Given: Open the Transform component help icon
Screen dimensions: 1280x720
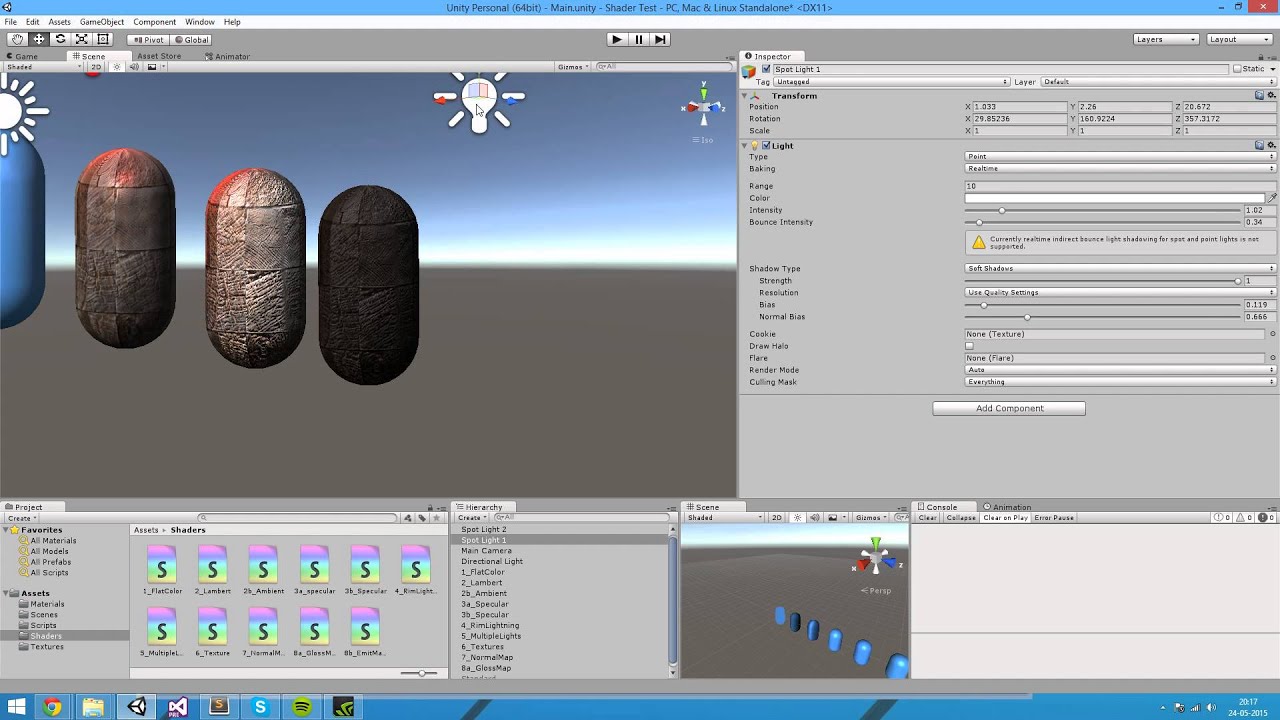Looking at the screenshot, I should (1260, 96).
